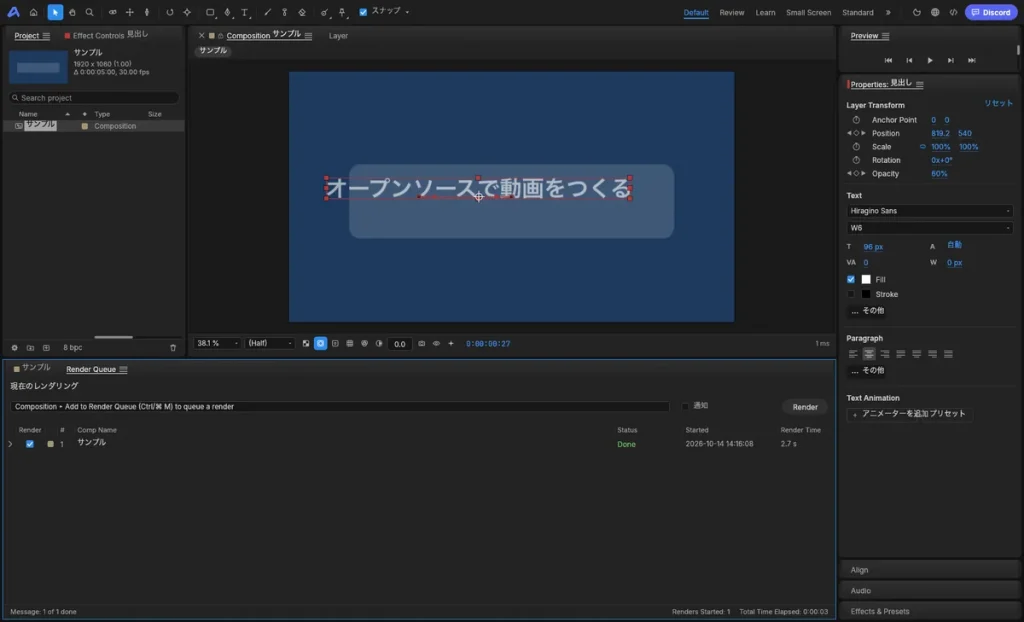Switch to the Review workspace

(731, 12)
